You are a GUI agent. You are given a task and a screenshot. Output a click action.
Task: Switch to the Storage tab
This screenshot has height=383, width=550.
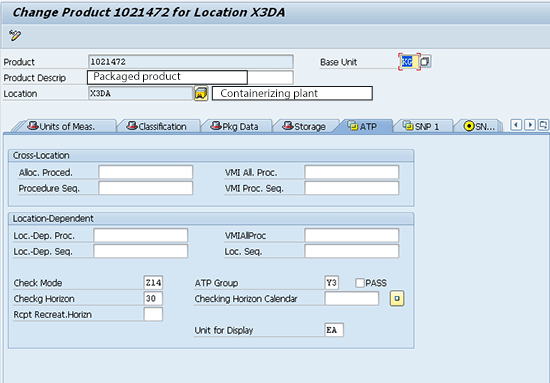tap(307, 126)
